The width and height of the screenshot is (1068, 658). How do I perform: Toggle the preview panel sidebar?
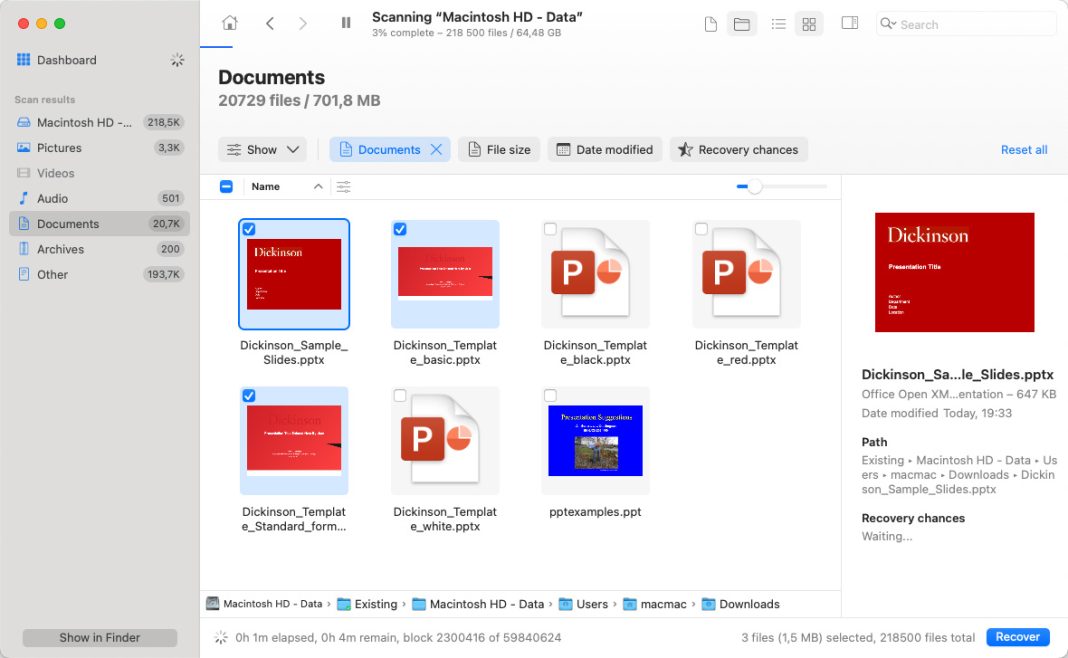(849, 23)
